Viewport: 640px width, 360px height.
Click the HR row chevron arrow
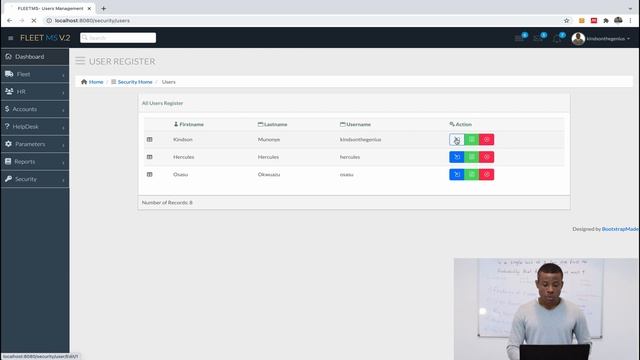click(x=63, y=93)
